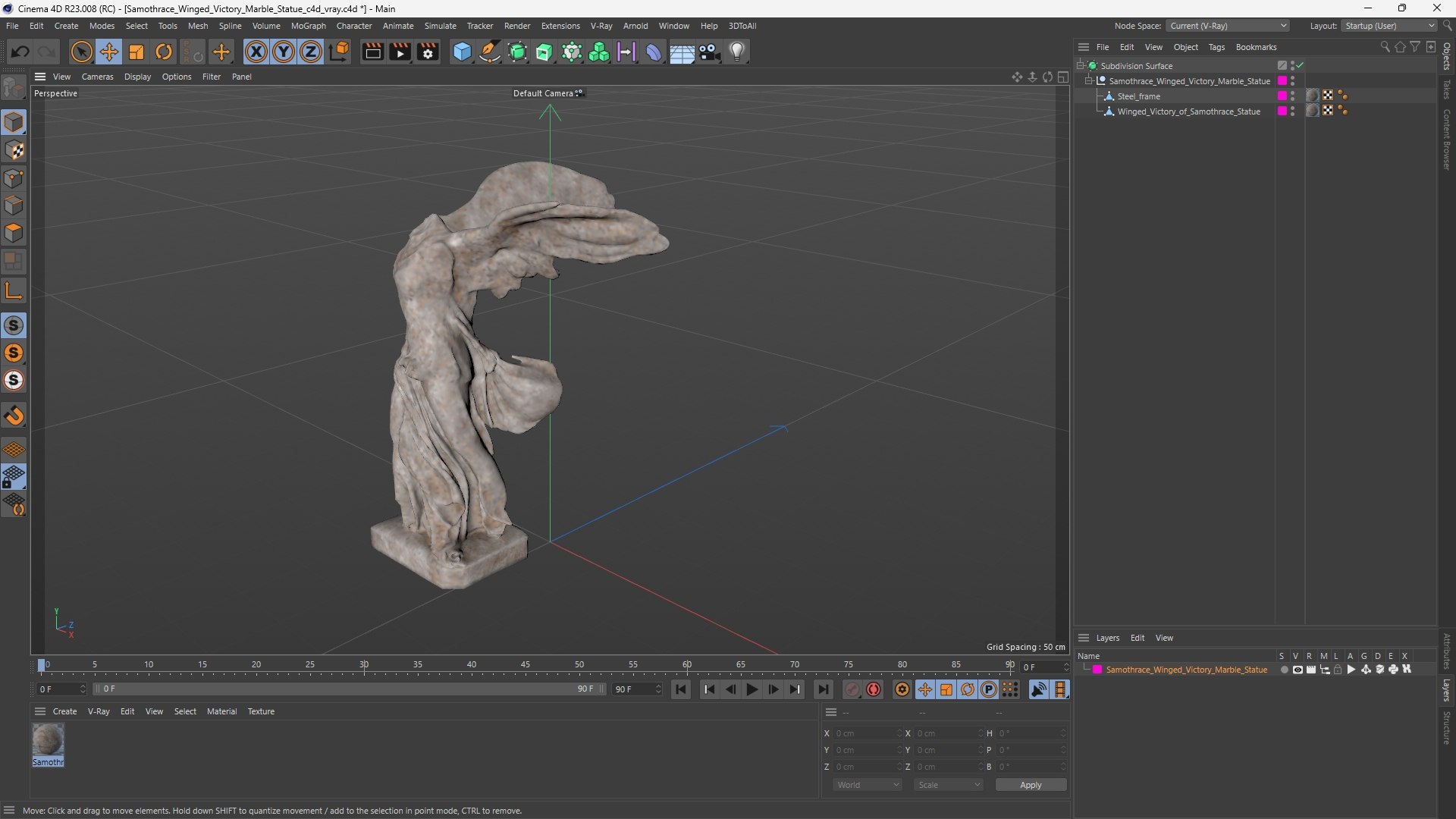1456x819 pixels.
Task: Open the File menu
Action: coord(12,26)
